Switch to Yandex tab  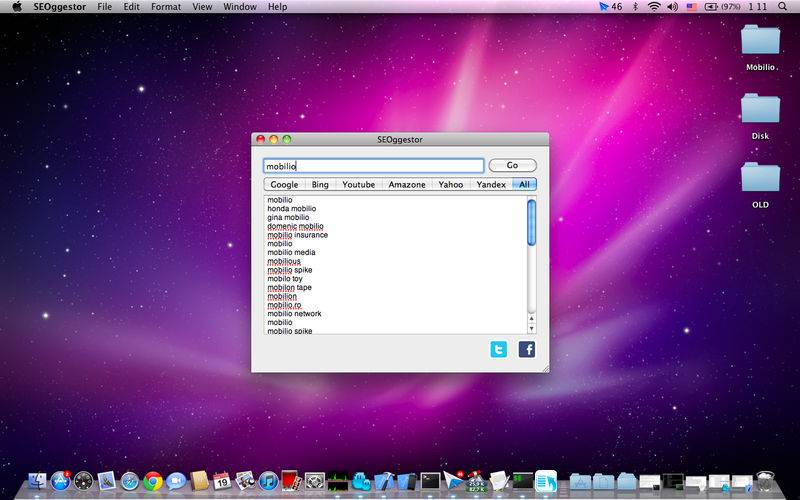491,184
